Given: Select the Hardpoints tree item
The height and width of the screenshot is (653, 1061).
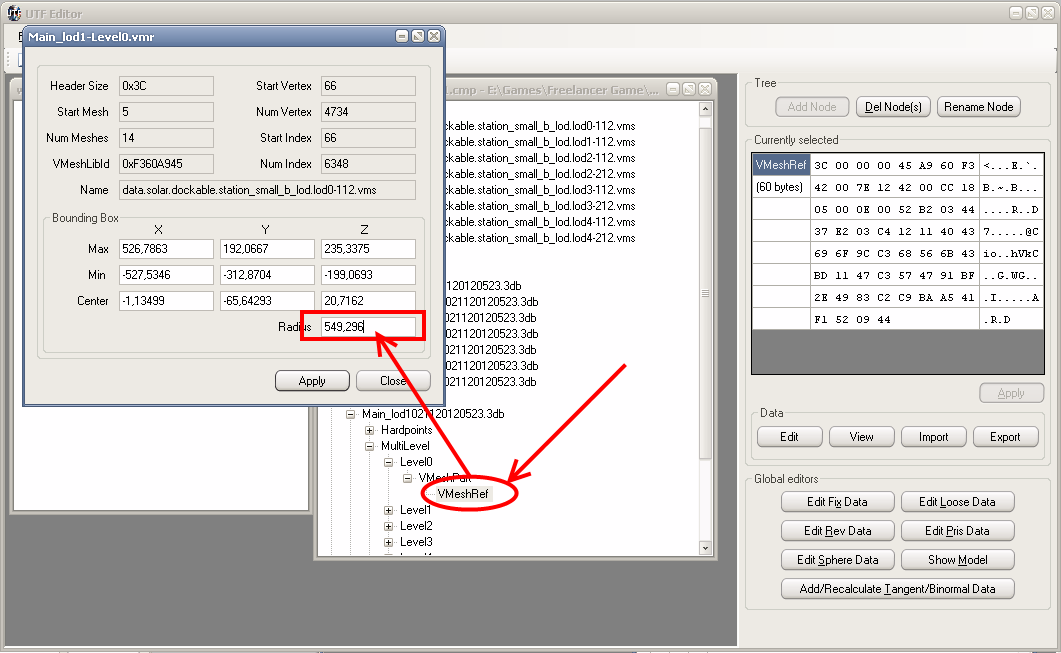Looking at the screenshot, I should point(406,430).
